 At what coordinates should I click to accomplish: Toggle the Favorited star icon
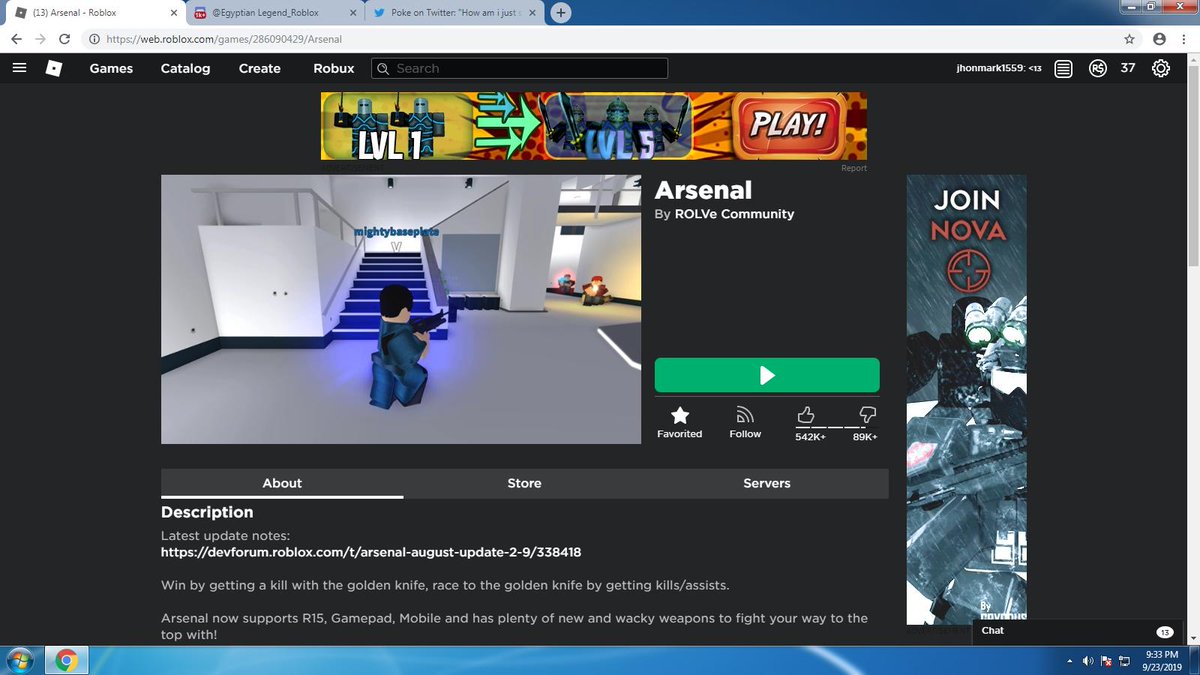click(680, 415)
